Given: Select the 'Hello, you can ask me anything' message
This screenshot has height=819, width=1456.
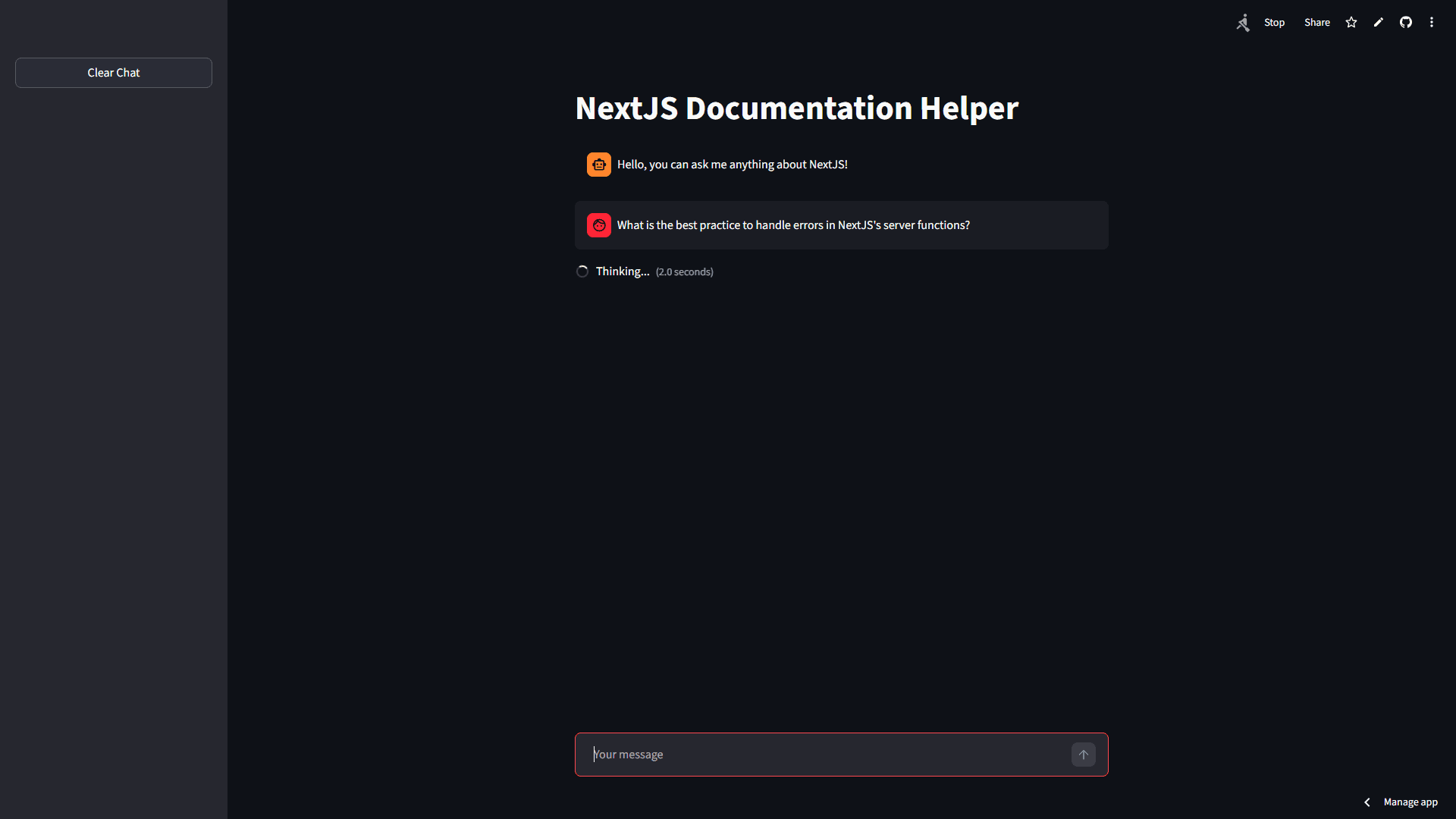Looking at the screenshot, I should point(733,165).
